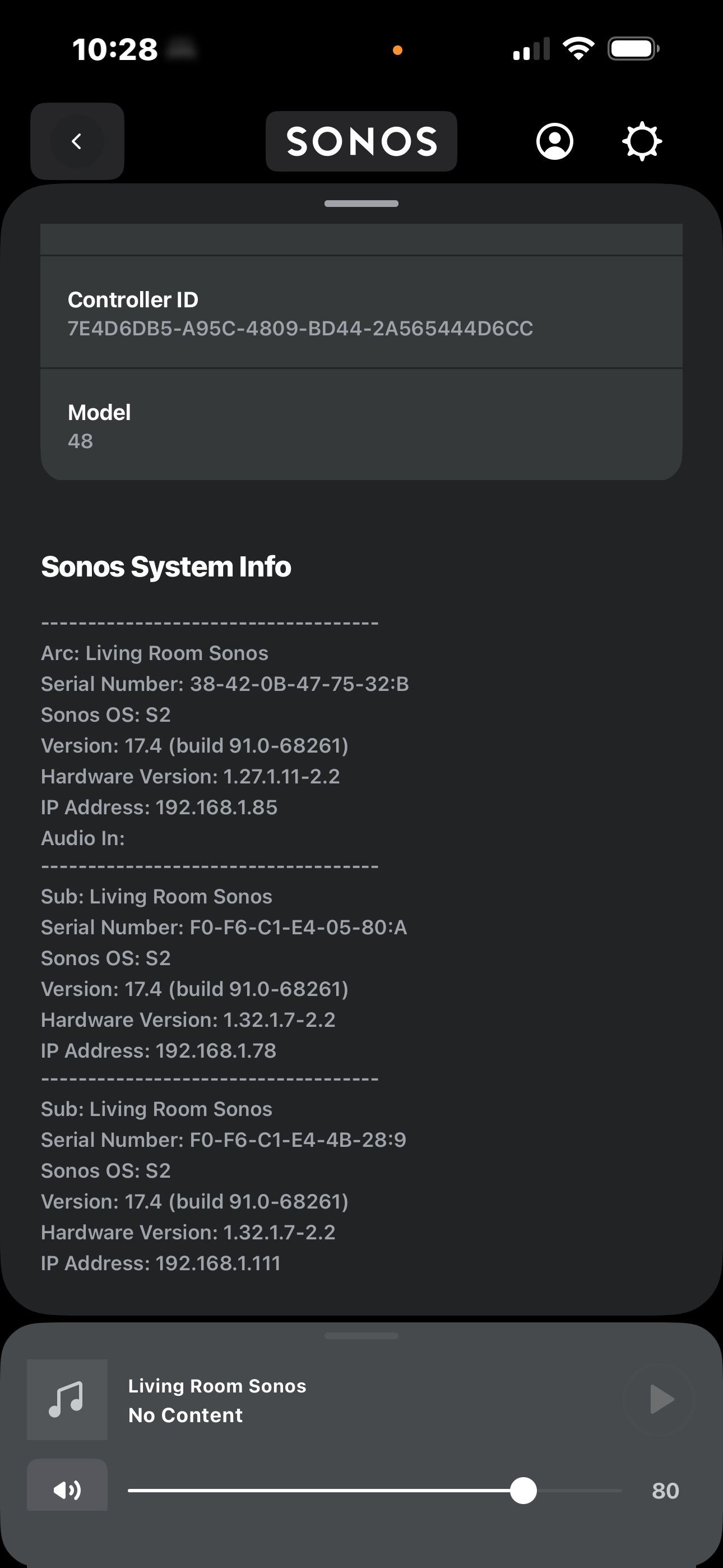Tap the back chevron button

[77, 141]
